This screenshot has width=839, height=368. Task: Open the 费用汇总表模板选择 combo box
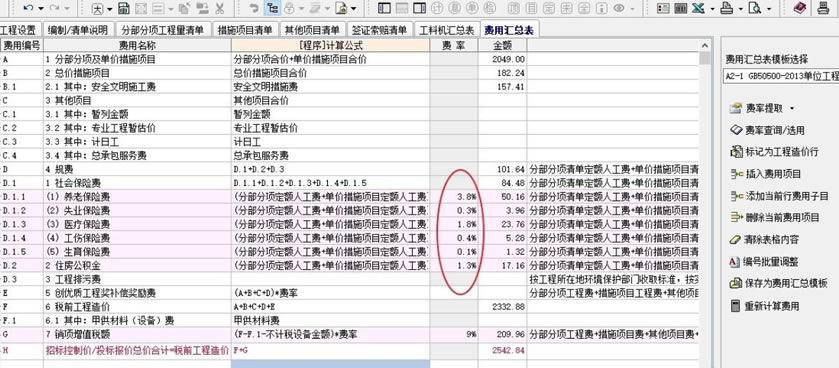[782, 76]
